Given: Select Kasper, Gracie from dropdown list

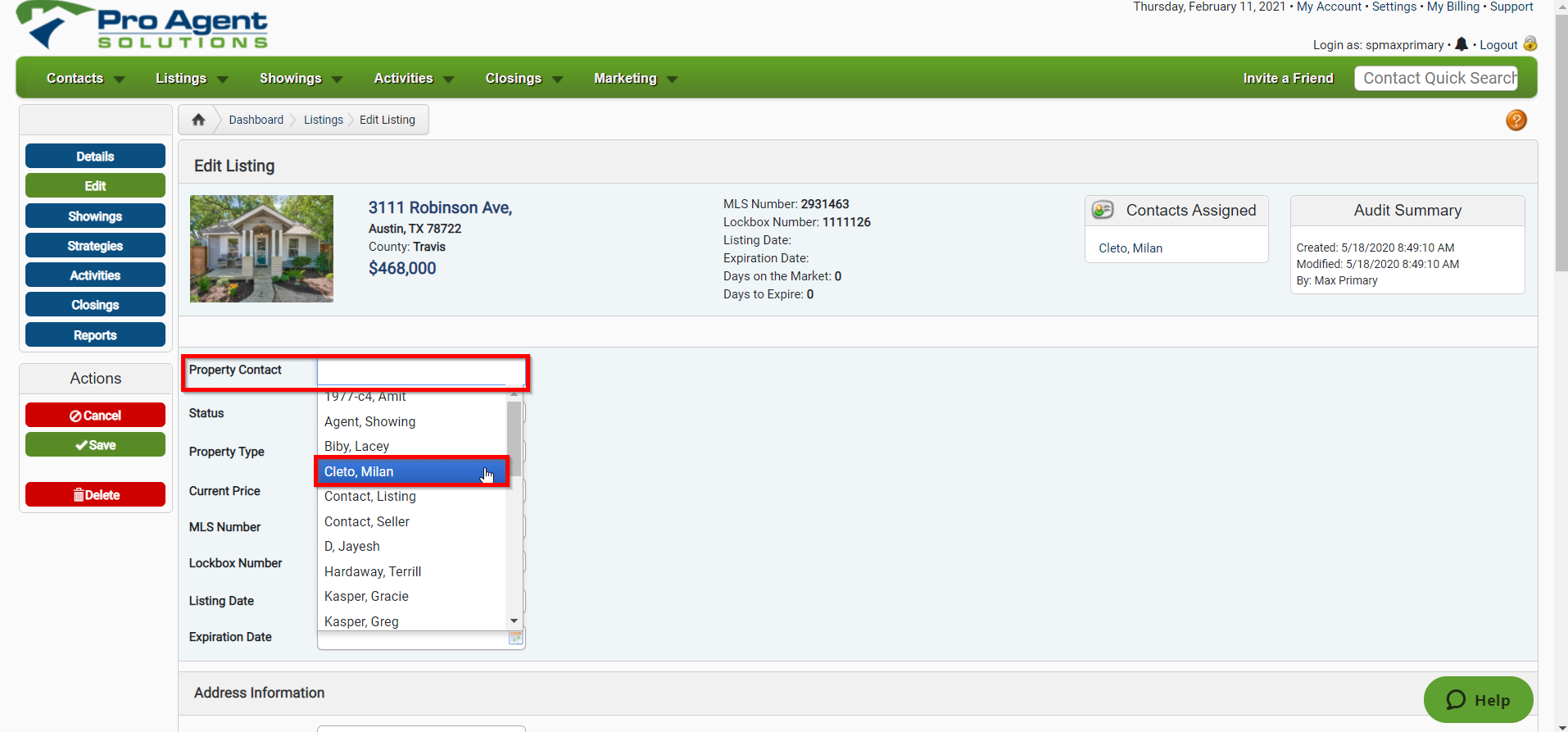Looking at the screenshot, I should click(x=411, y=596).
